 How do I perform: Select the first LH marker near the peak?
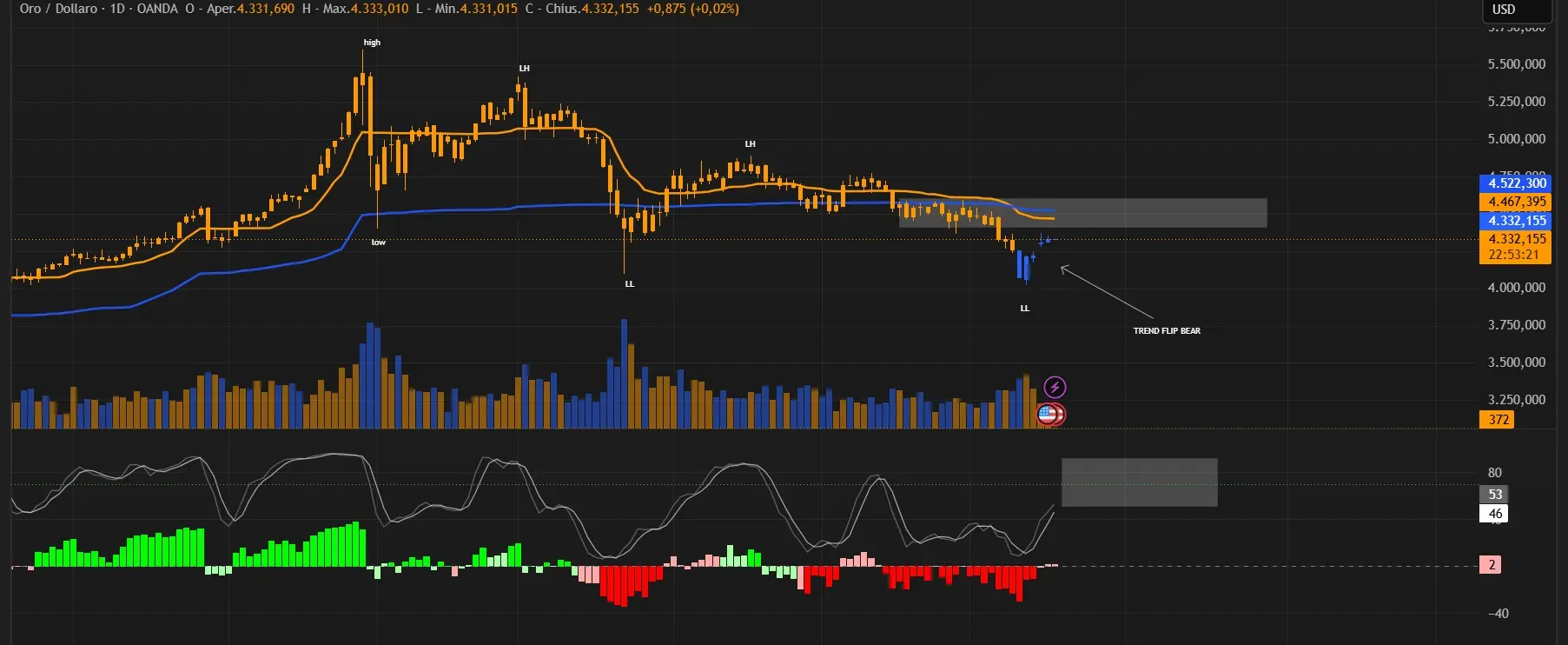click(x=524, y=69)
